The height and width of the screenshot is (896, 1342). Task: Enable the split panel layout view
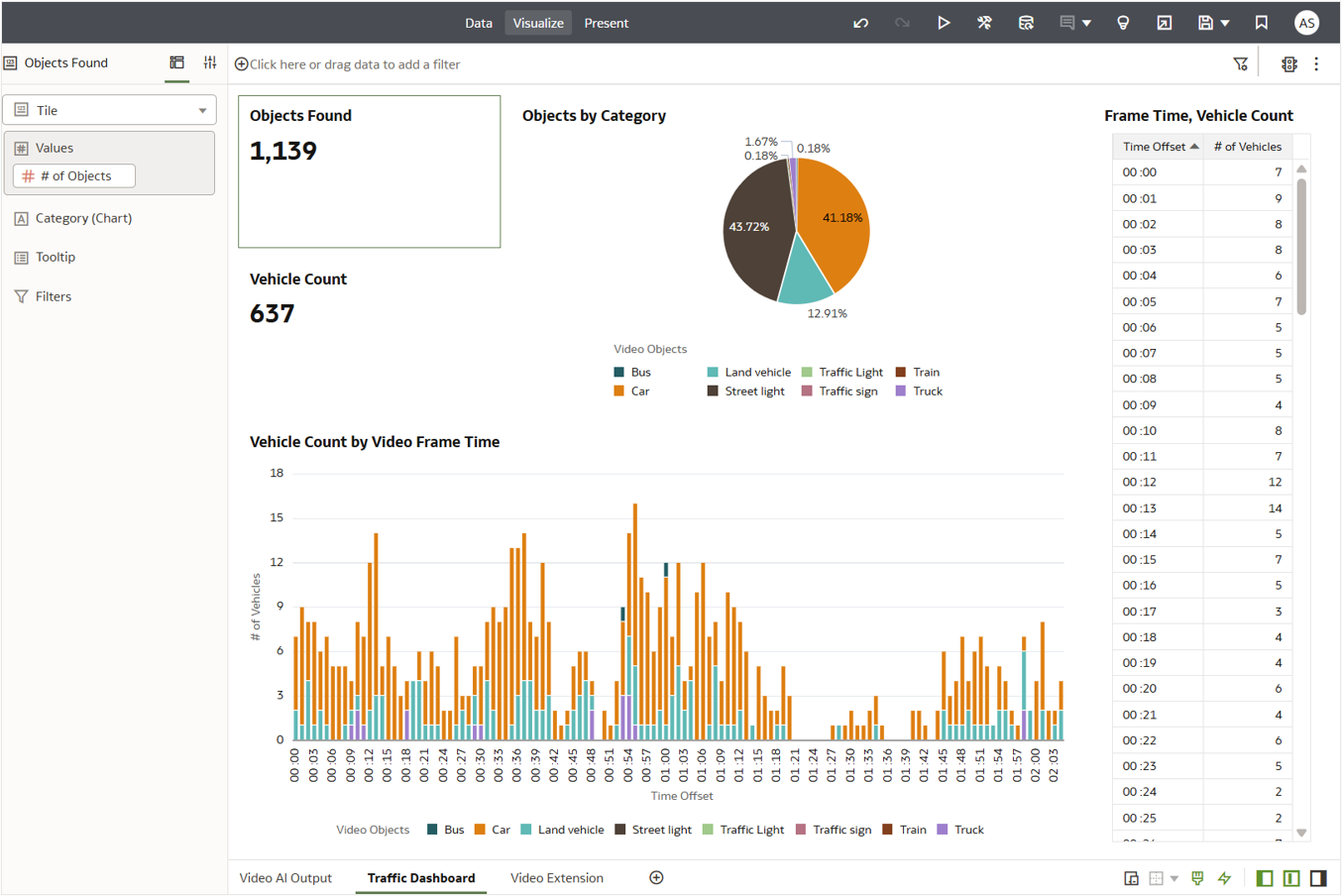tap(1289, 878)
